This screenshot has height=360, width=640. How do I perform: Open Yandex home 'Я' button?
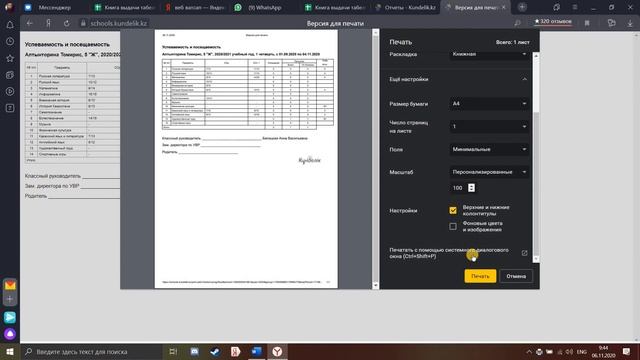click(48, 23)
